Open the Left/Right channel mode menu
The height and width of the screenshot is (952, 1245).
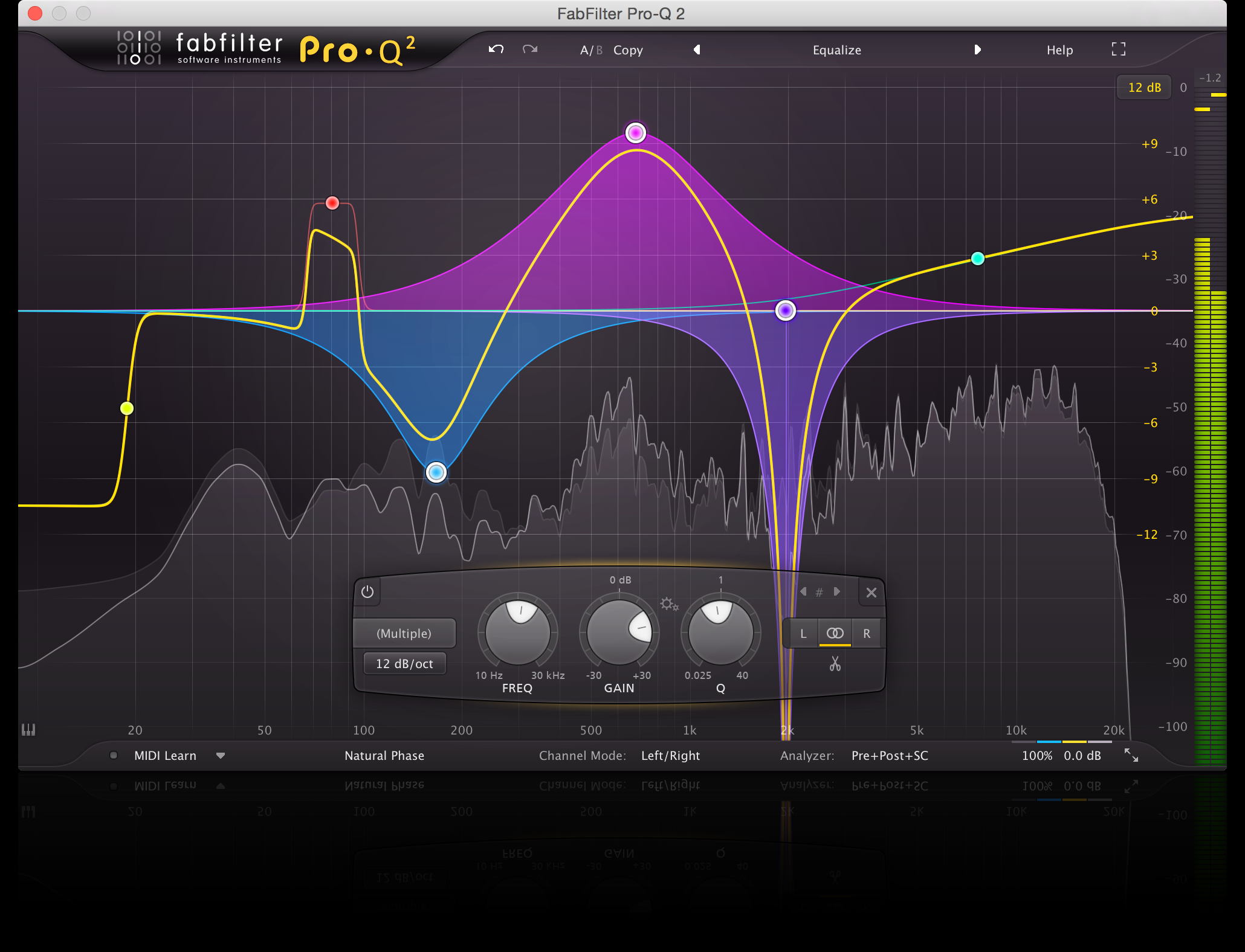[670, 756]
